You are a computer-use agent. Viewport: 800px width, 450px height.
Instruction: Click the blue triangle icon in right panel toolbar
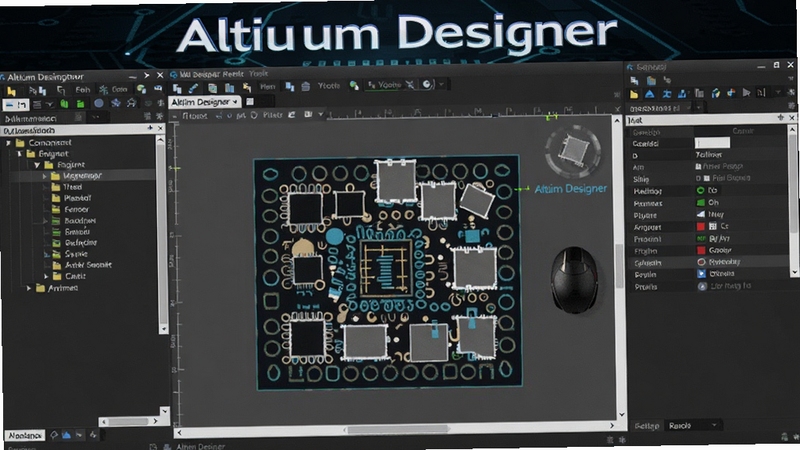[649, 94]
